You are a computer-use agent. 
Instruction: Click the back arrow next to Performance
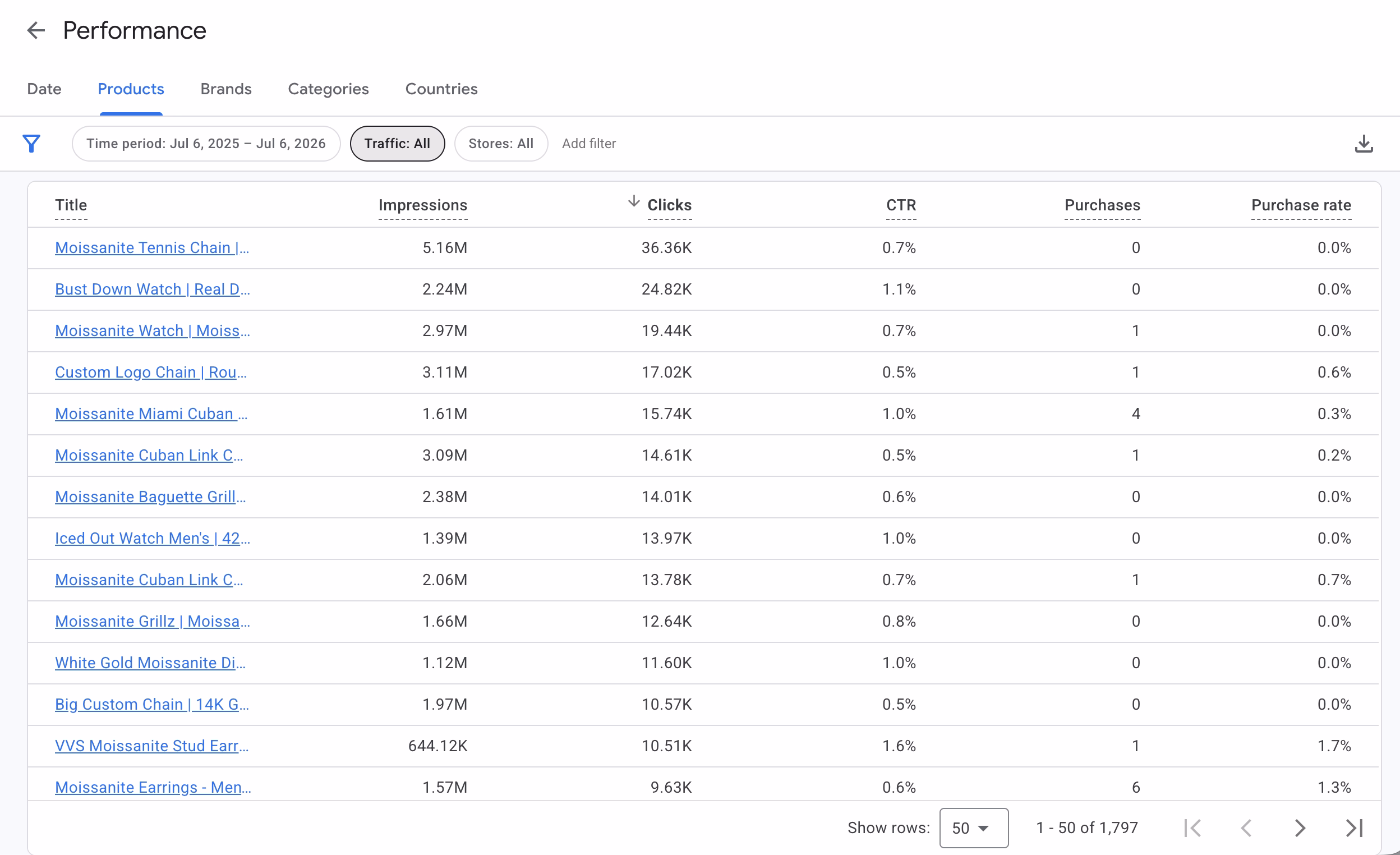[x=36, y=30]
